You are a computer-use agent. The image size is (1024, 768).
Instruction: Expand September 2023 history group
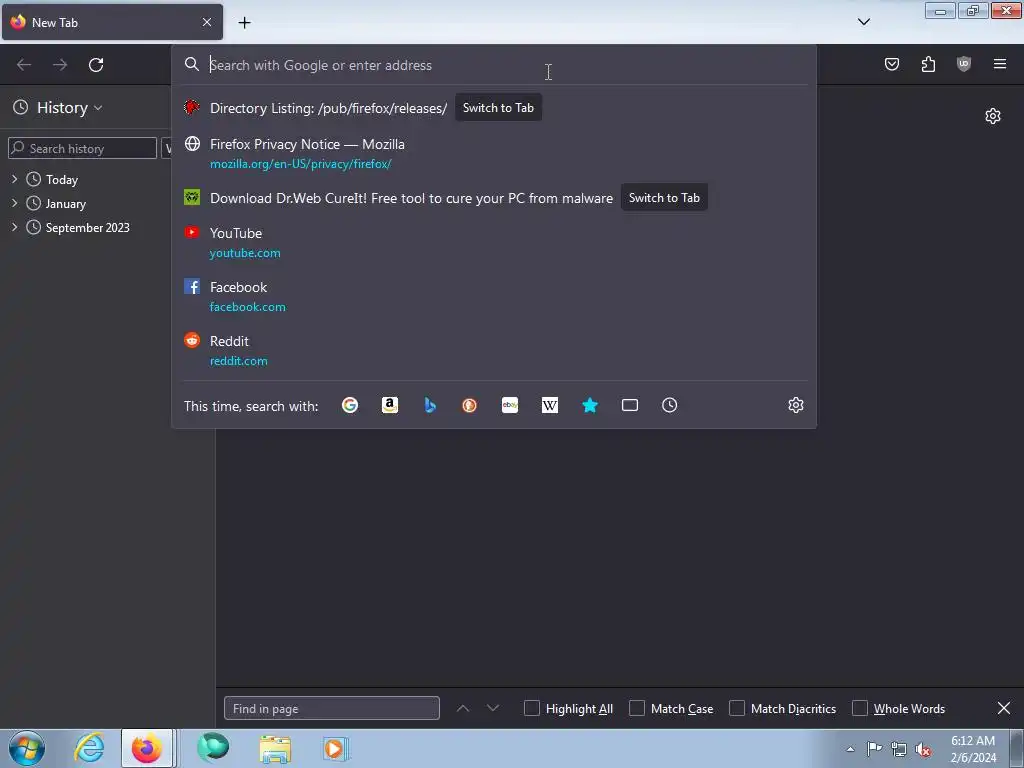click(x=14, y=227)
